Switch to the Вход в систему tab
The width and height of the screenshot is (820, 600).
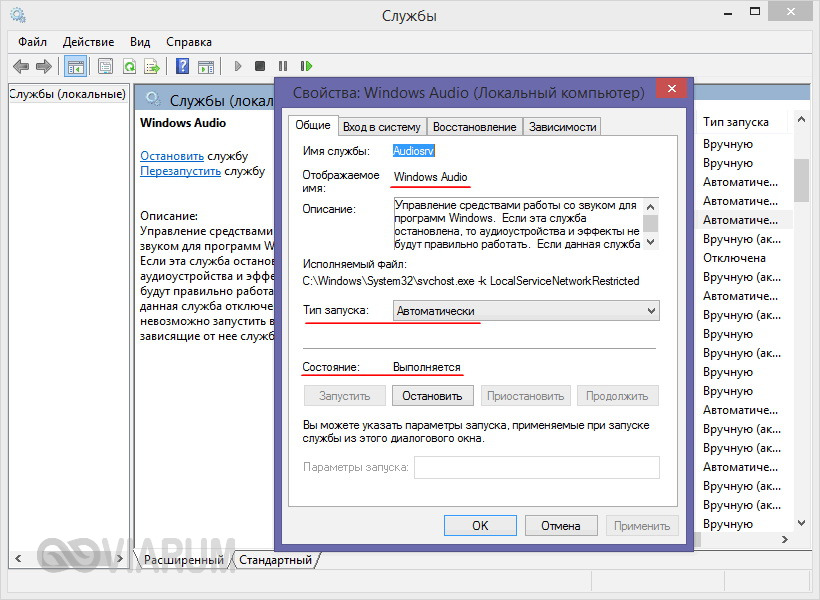coord(382,127)
